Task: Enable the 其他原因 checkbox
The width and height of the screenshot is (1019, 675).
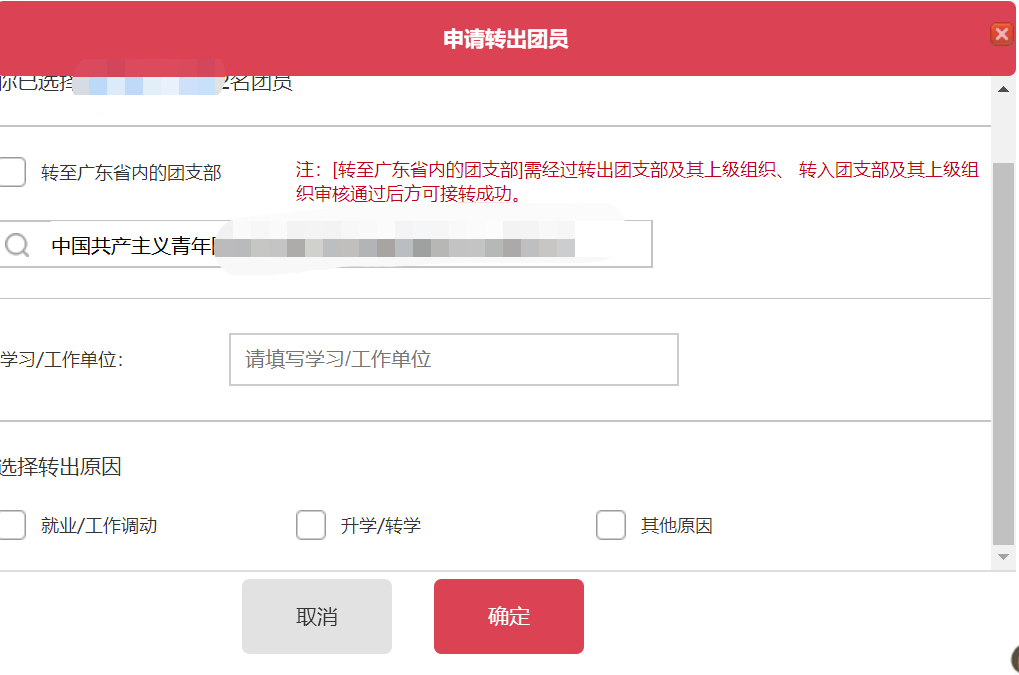Action: click(x=611, y=525)
